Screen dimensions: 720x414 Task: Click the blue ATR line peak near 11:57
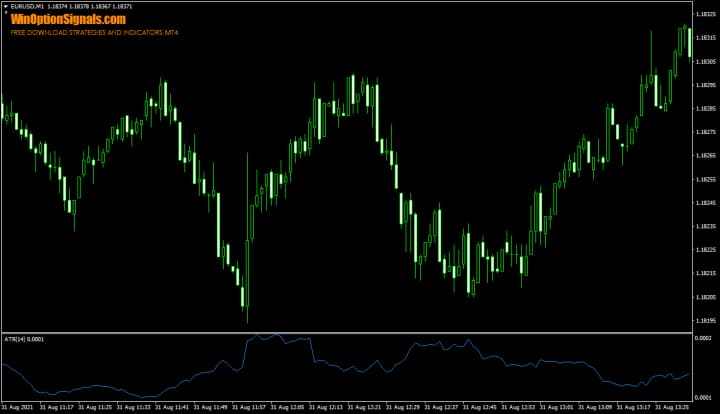pyautogui.click(x=257, y=335)
